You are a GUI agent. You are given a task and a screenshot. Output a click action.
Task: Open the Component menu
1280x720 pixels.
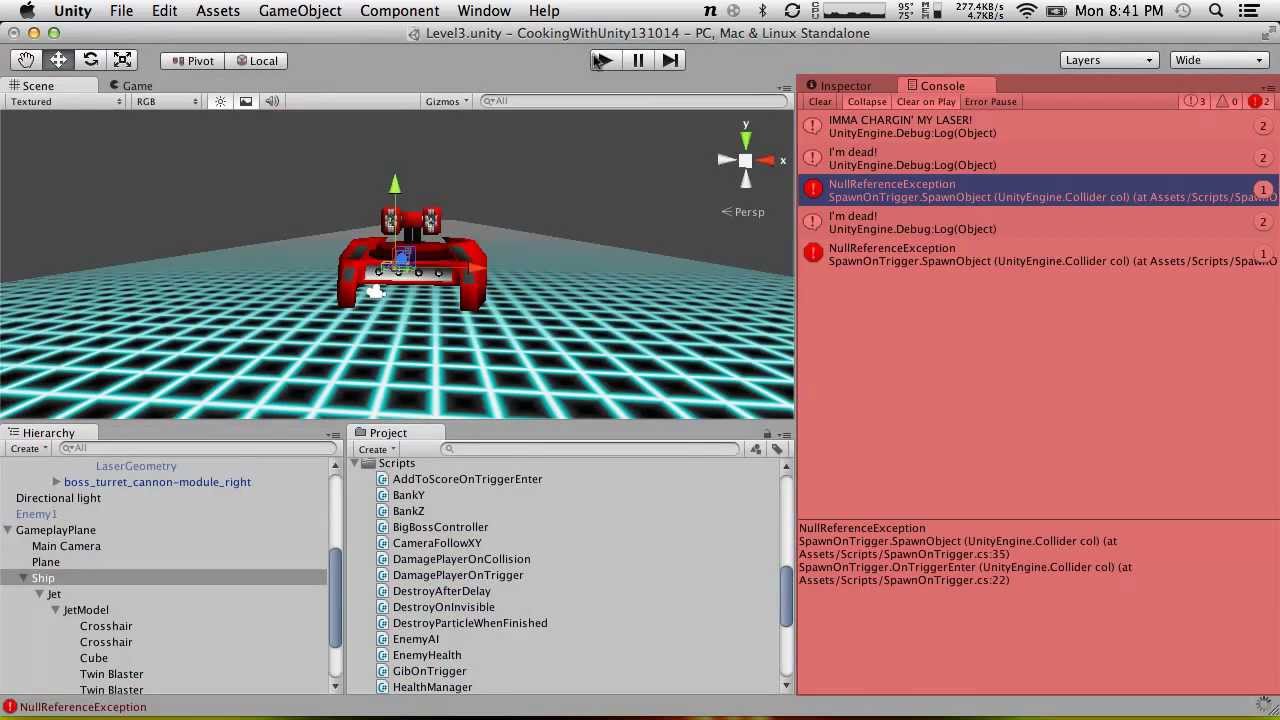click(399, 11)
